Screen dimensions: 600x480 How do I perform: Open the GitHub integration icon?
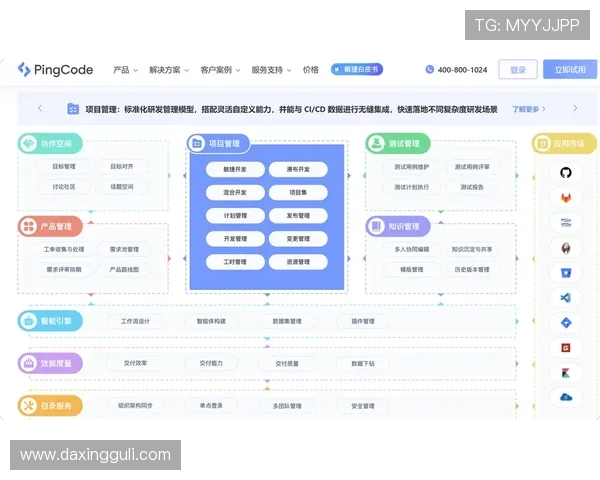566,173
